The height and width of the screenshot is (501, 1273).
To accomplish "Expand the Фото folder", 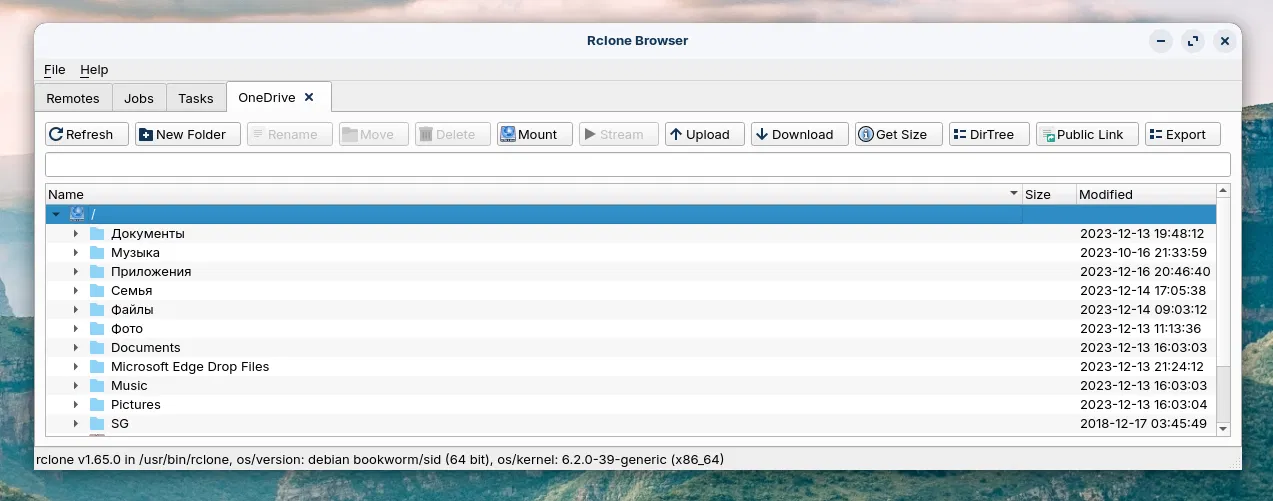I will [75, 328].
